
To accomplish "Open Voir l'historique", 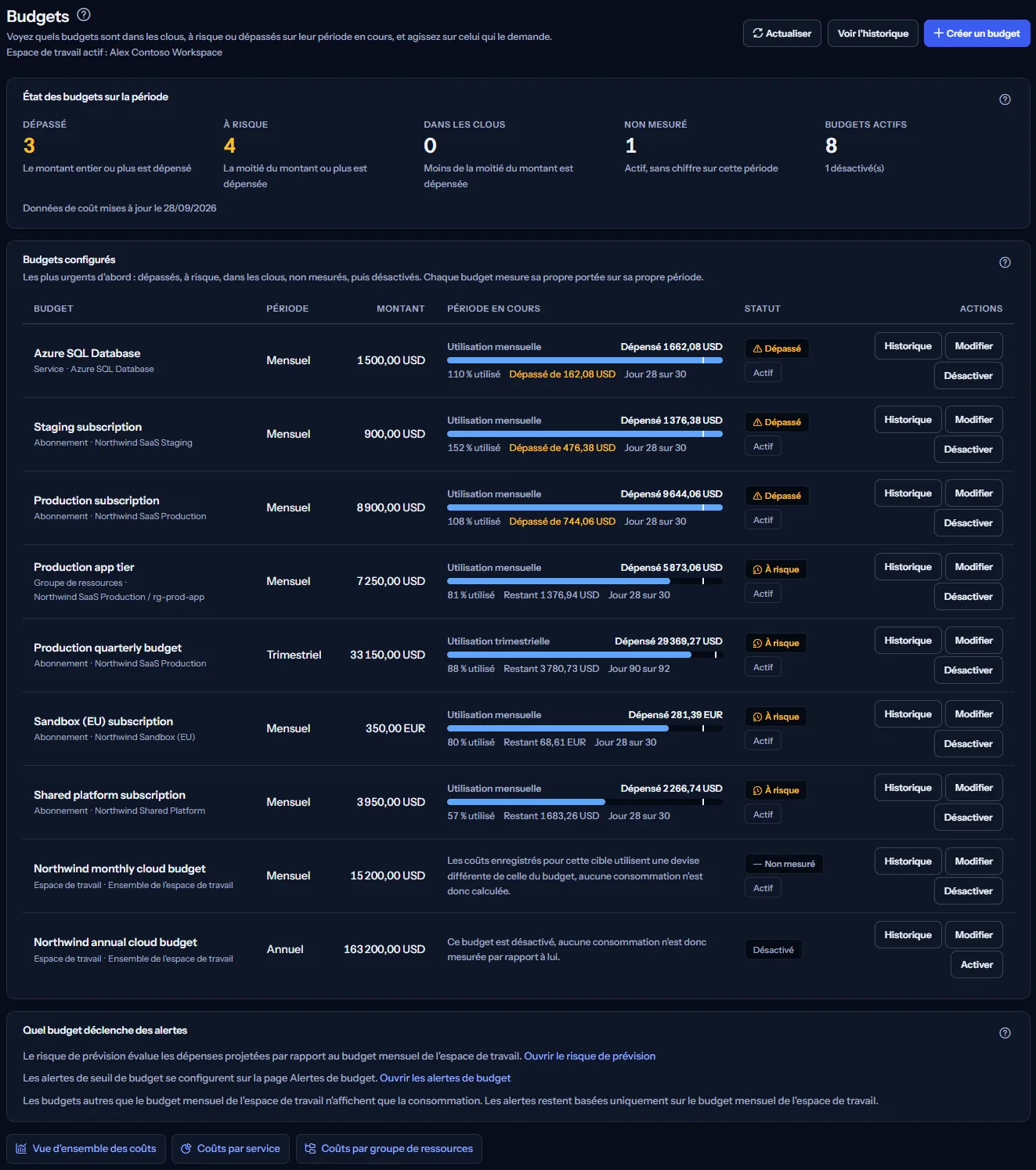I will coord(873,34).
